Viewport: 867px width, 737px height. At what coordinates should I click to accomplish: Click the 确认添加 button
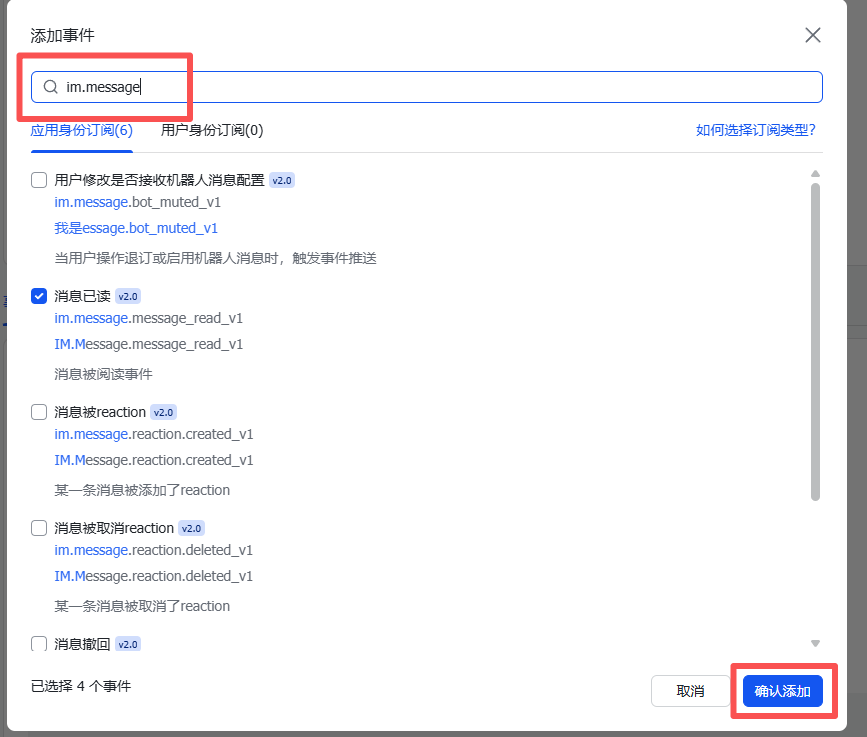click(x=782, y=690)
